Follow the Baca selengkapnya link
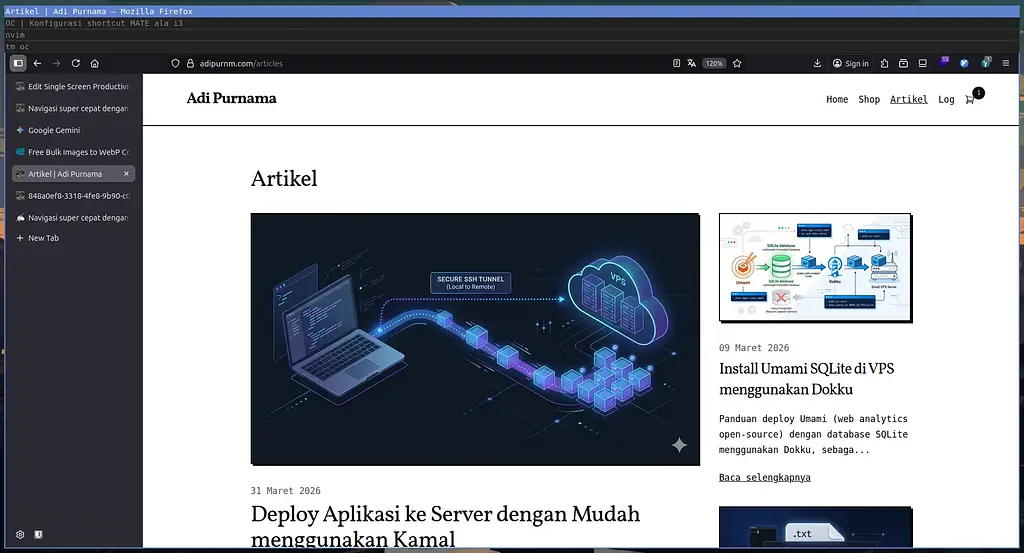Screen dimensions: 1024x553 point(764,477)
